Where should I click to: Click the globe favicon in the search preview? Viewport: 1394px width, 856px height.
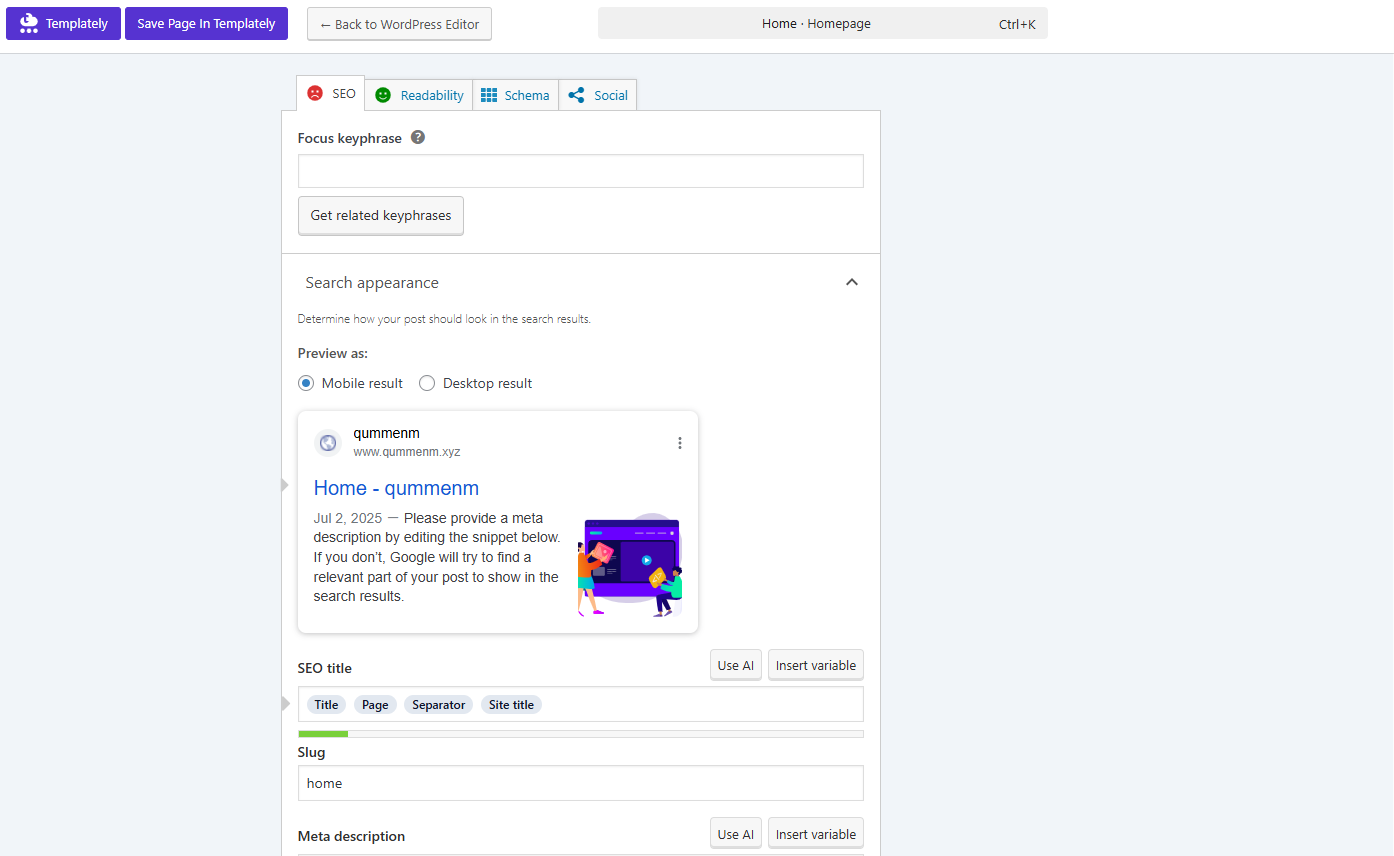coord(328,442)
